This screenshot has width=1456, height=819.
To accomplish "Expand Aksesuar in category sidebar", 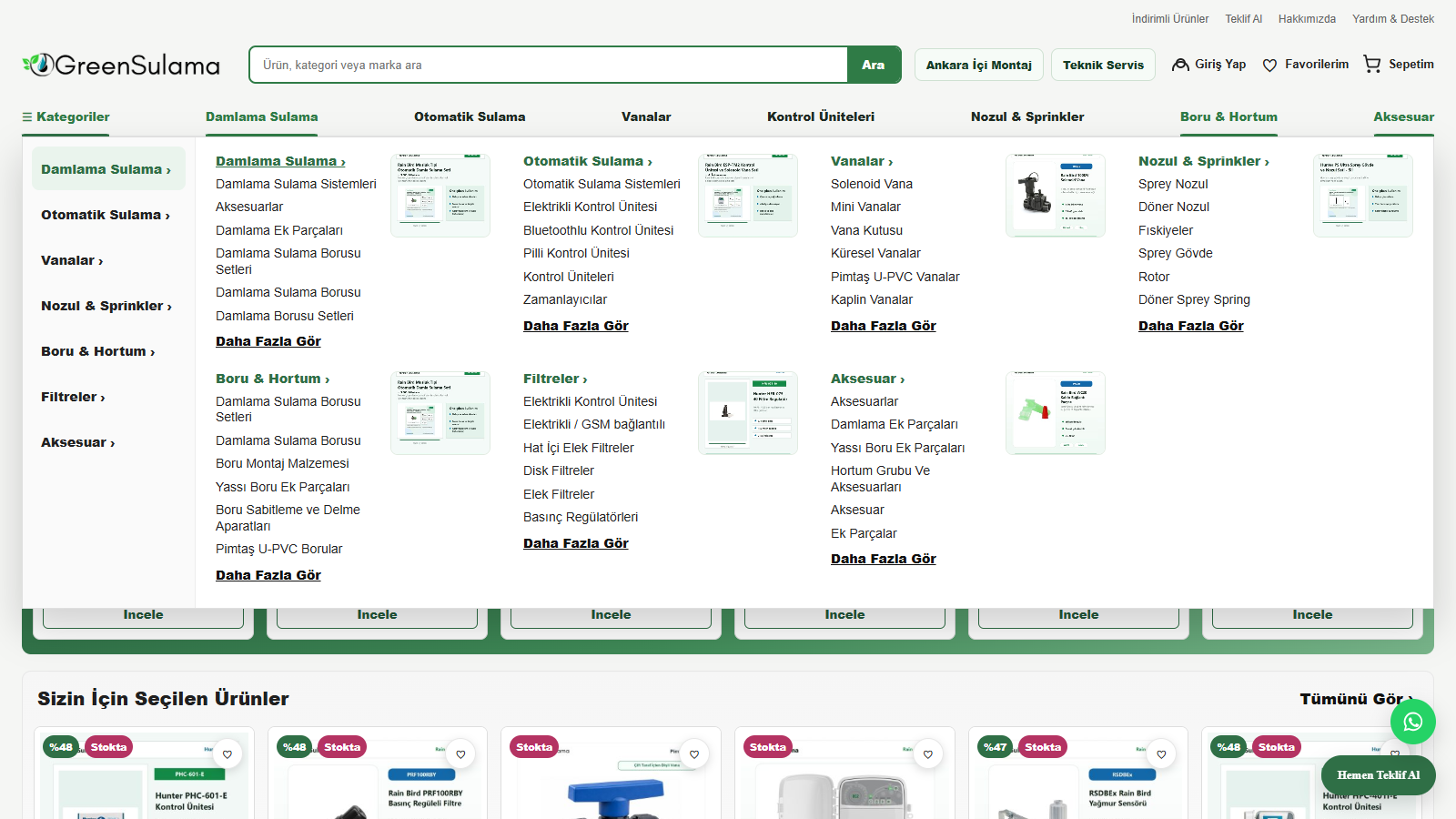I will pos(108,442).
